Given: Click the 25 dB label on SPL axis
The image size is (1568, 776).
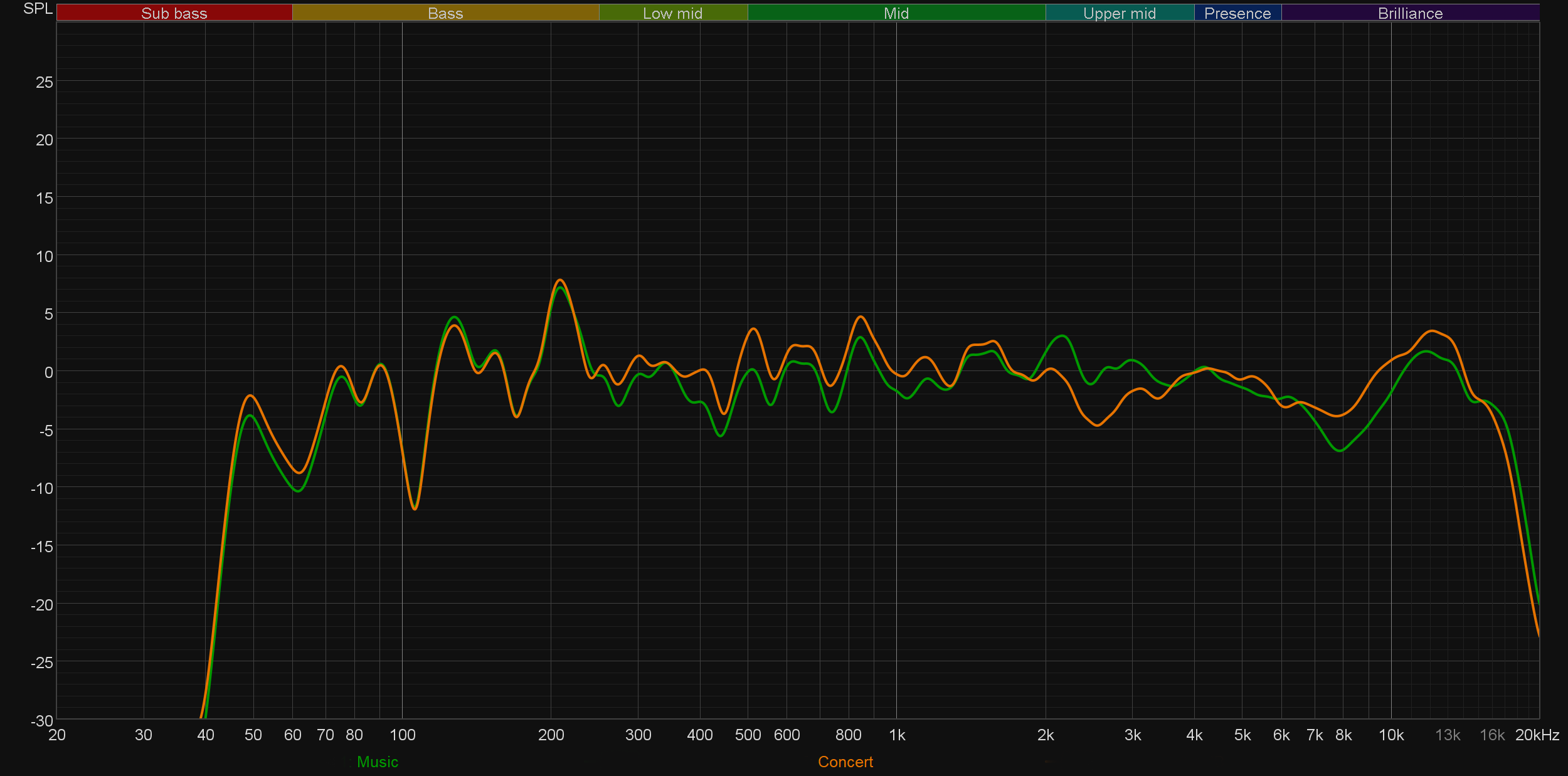Looking at the screenshot, I should [x=44, y=82].
